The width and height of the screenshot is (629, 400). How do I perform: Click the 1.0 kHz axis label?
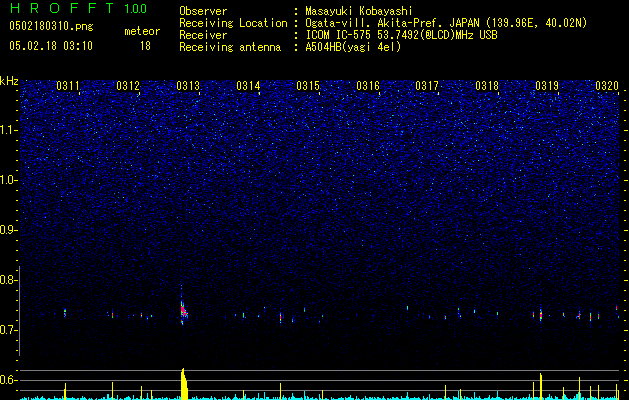pyautogui.click(x=8, y=180)
